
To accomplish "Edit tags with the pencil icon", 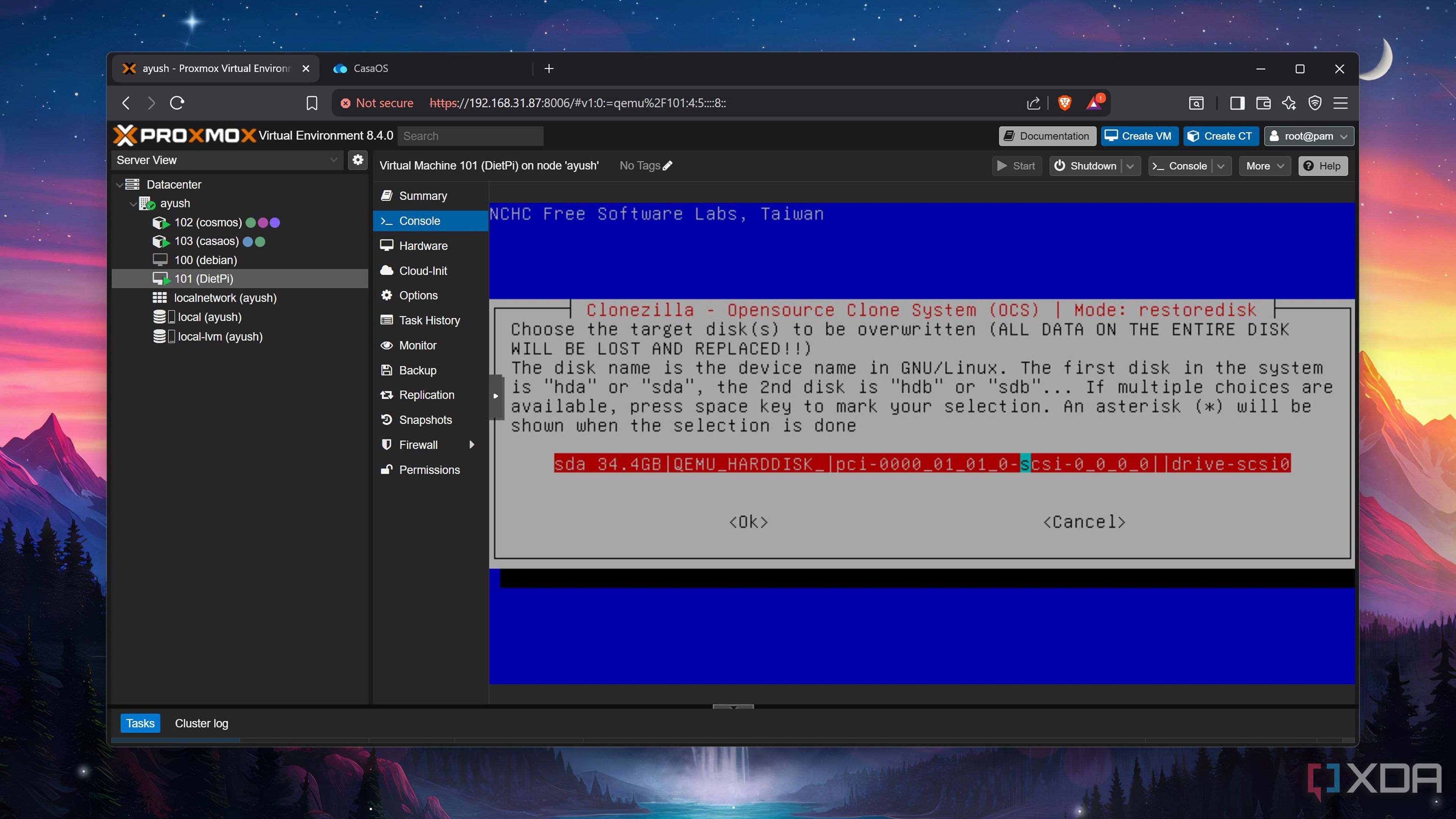I will pos(667,166).
